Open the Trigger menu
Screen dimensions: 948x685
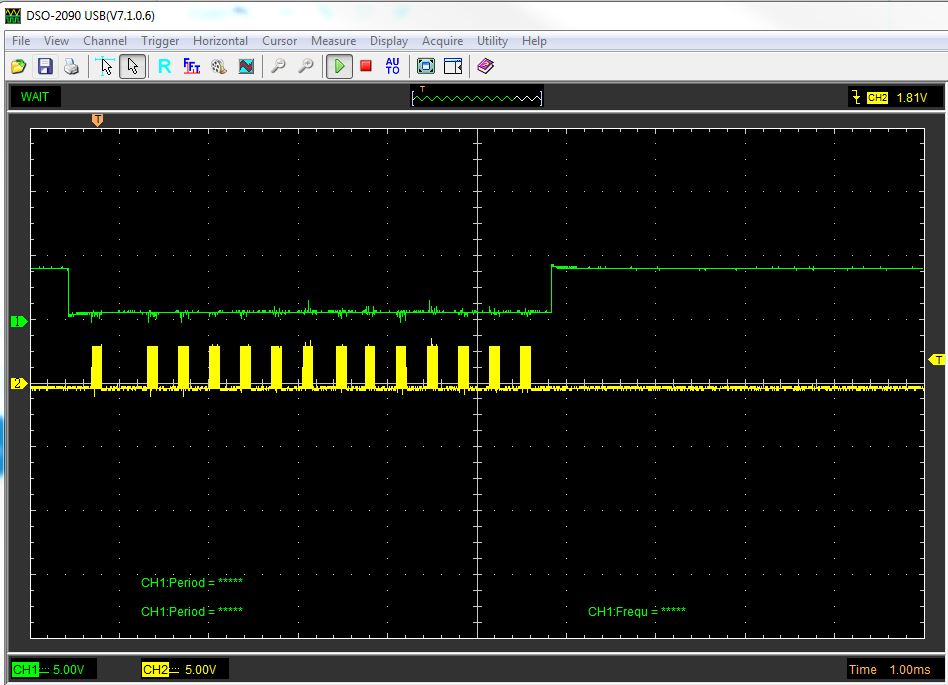point(160,41)
